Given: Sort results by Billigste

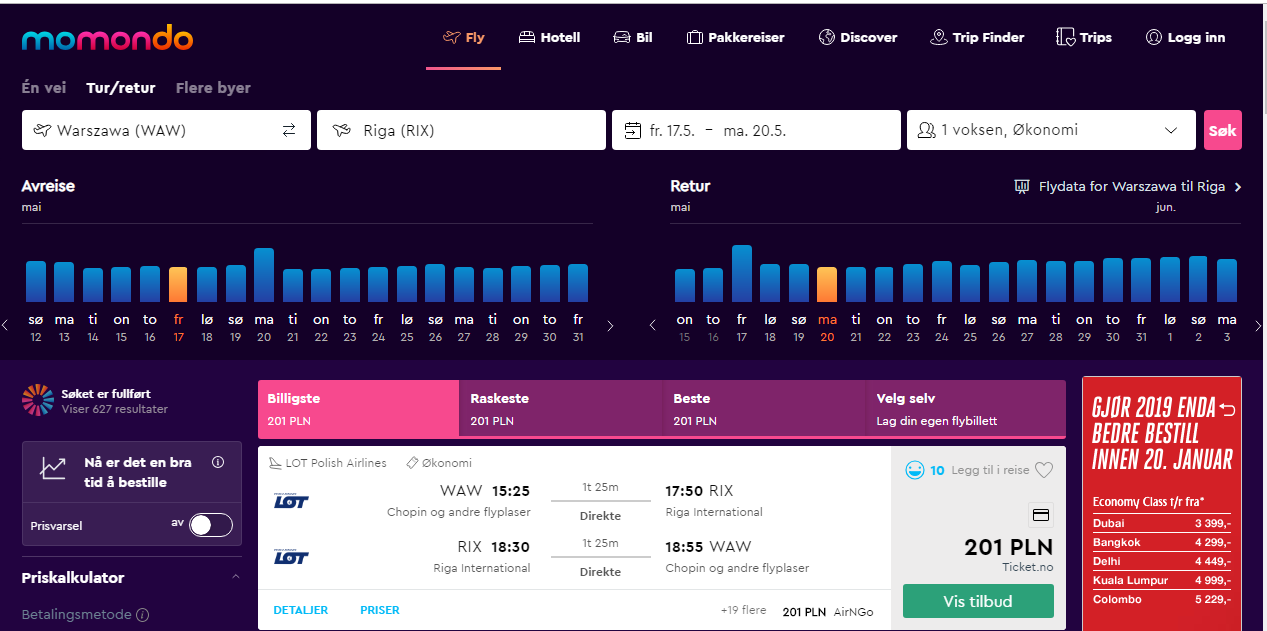Looking at the screenshot, I should coord(358,408).
